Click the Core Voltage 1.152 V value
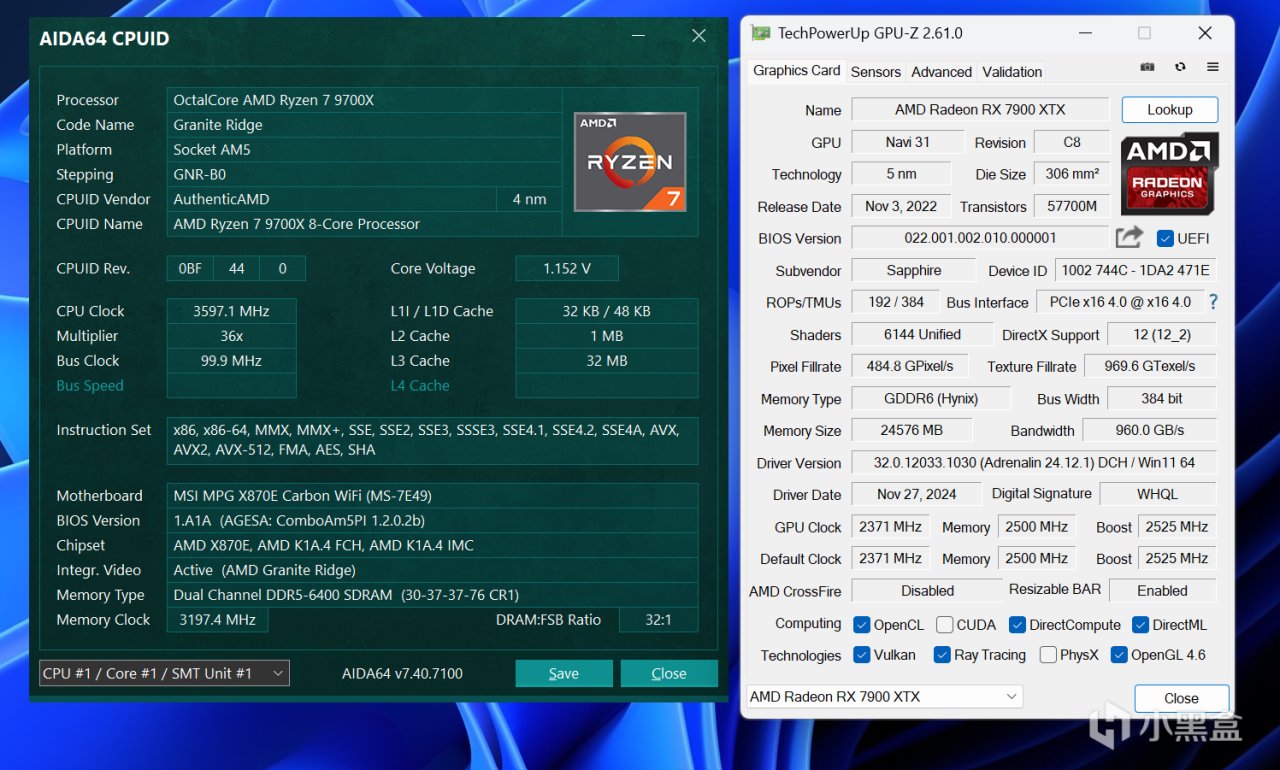 tap(567, 268)
